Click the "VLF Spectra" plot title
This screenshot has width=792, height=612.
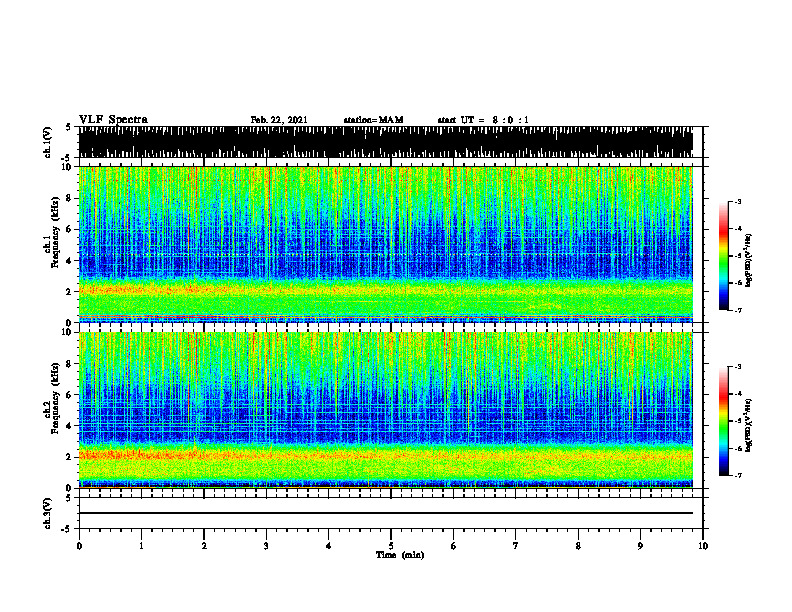point(113,120)
